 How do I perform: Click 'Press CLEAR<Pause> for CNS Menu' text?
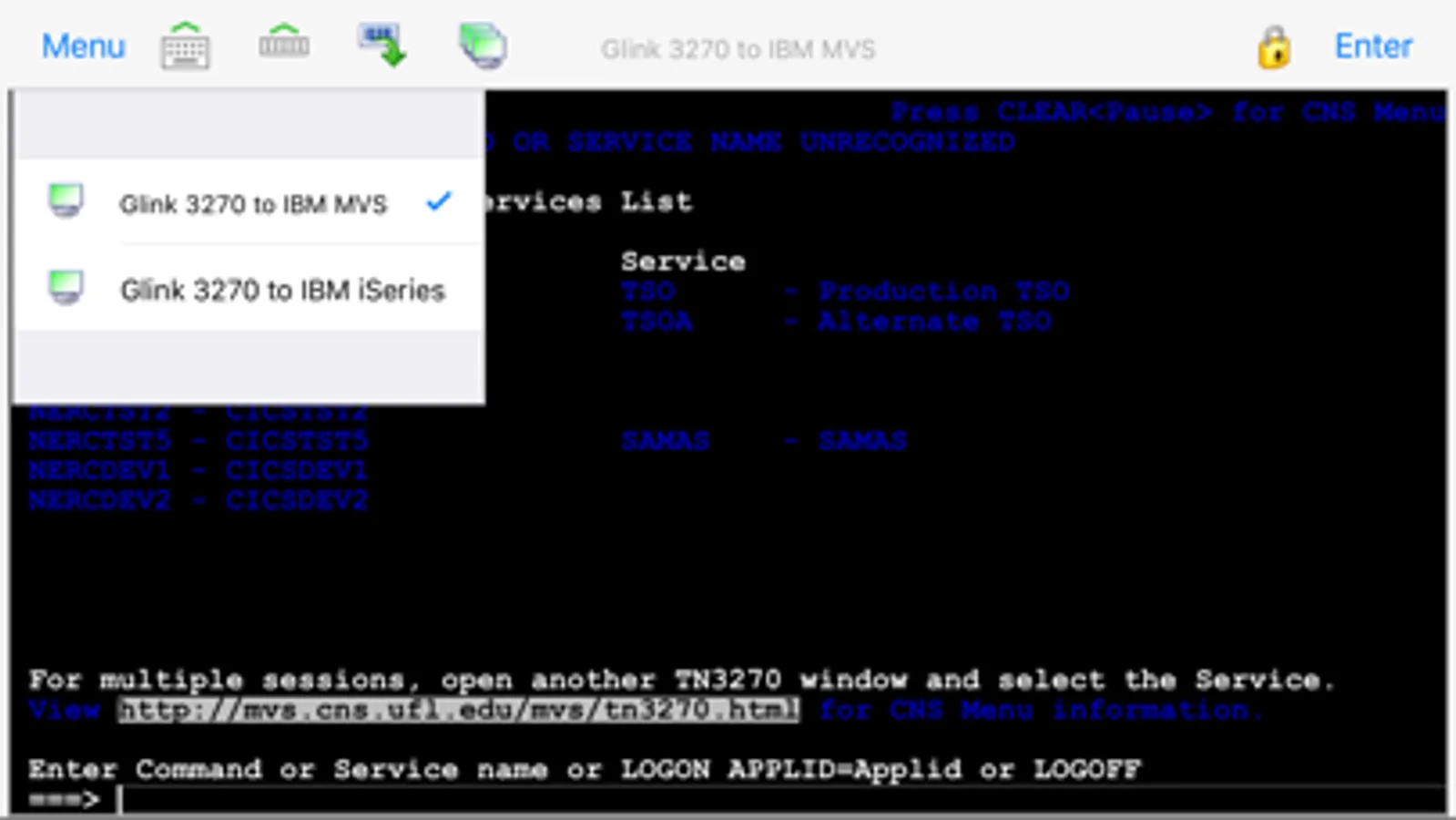[x=1167, y=112]
